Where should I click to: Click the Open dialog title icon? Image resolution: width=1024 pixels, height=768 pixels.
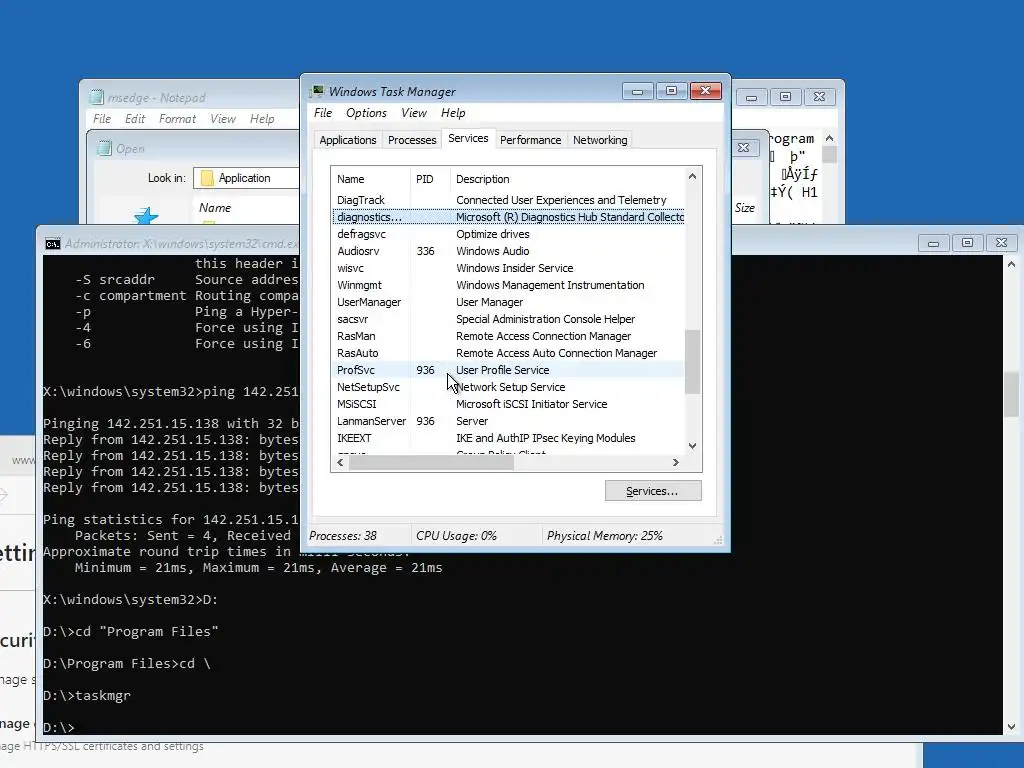click(x=104, y=148)
